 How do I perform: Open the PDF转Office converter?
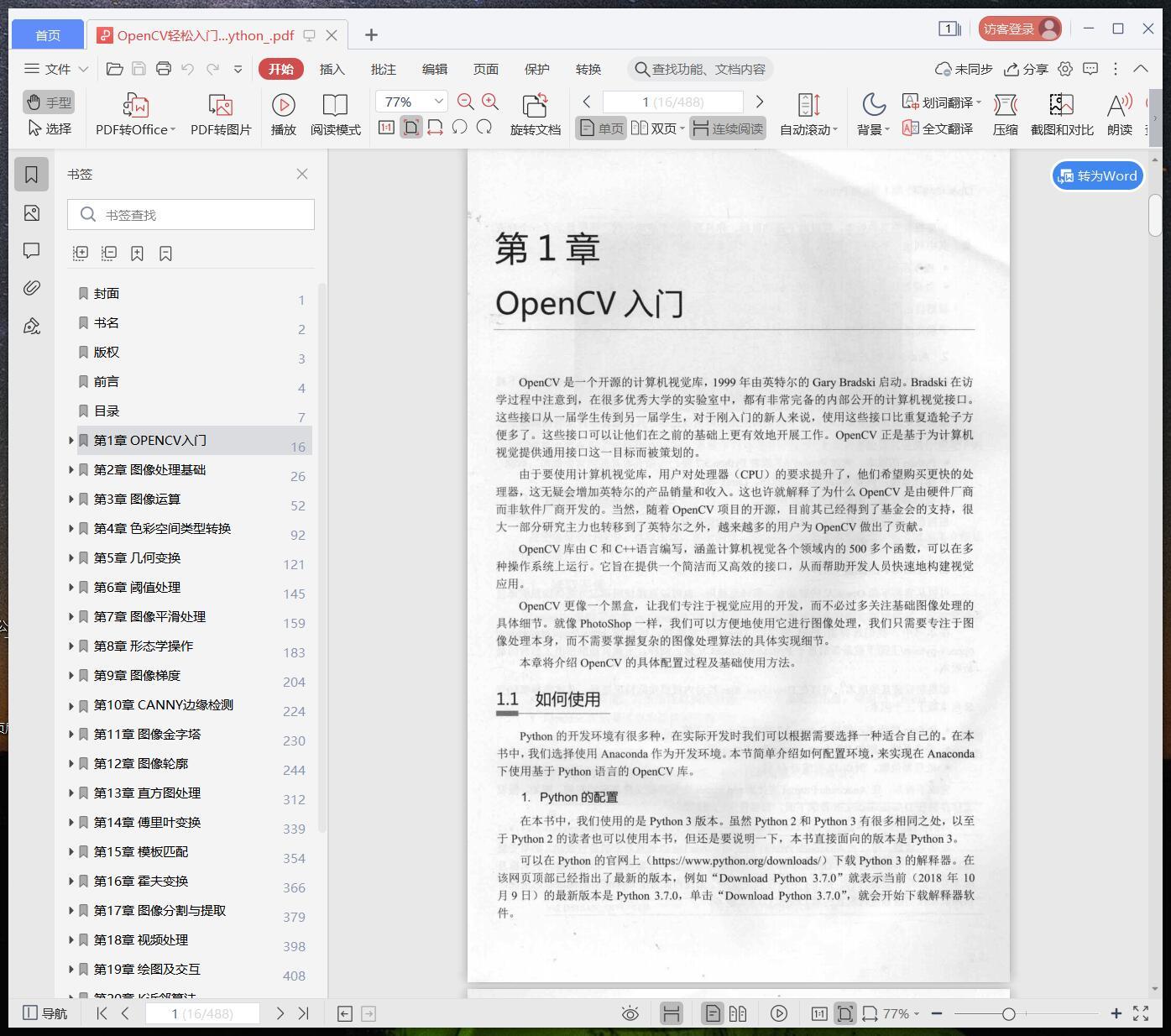click(x=135, y=115)
